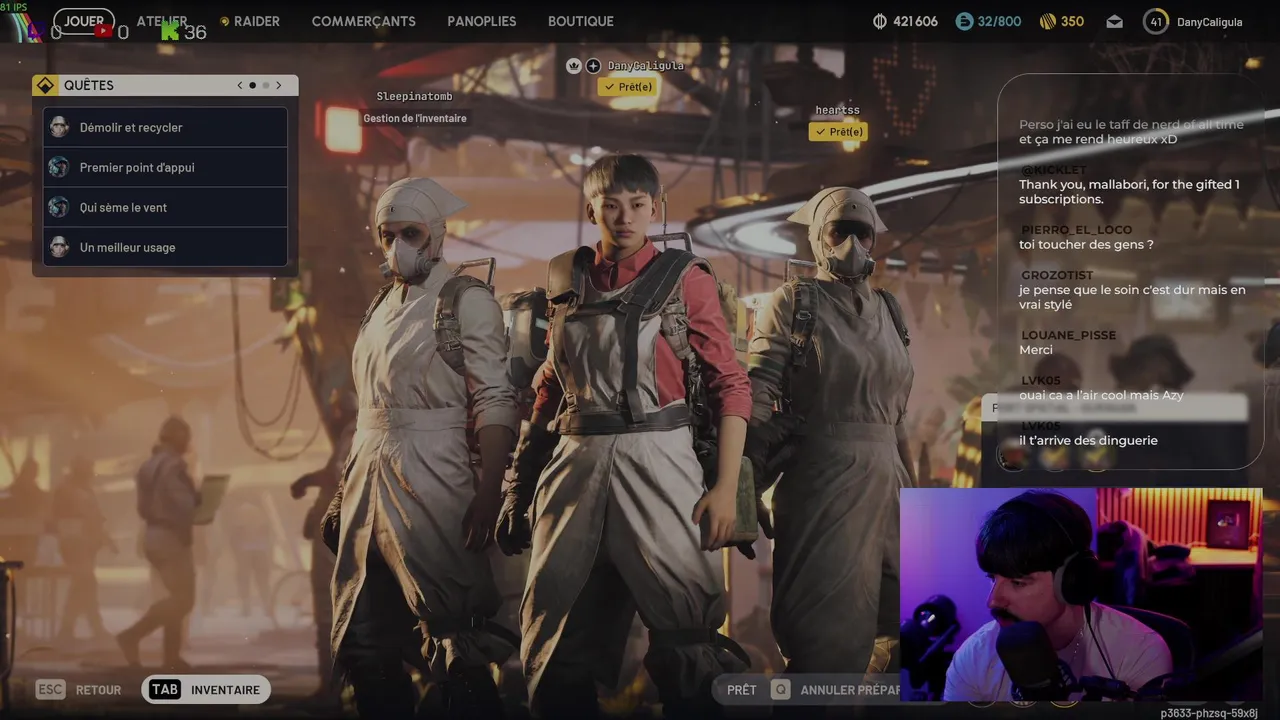1280x720 pixels.
Task: Click the ESC RETOUR button
Action: (79, 690)
